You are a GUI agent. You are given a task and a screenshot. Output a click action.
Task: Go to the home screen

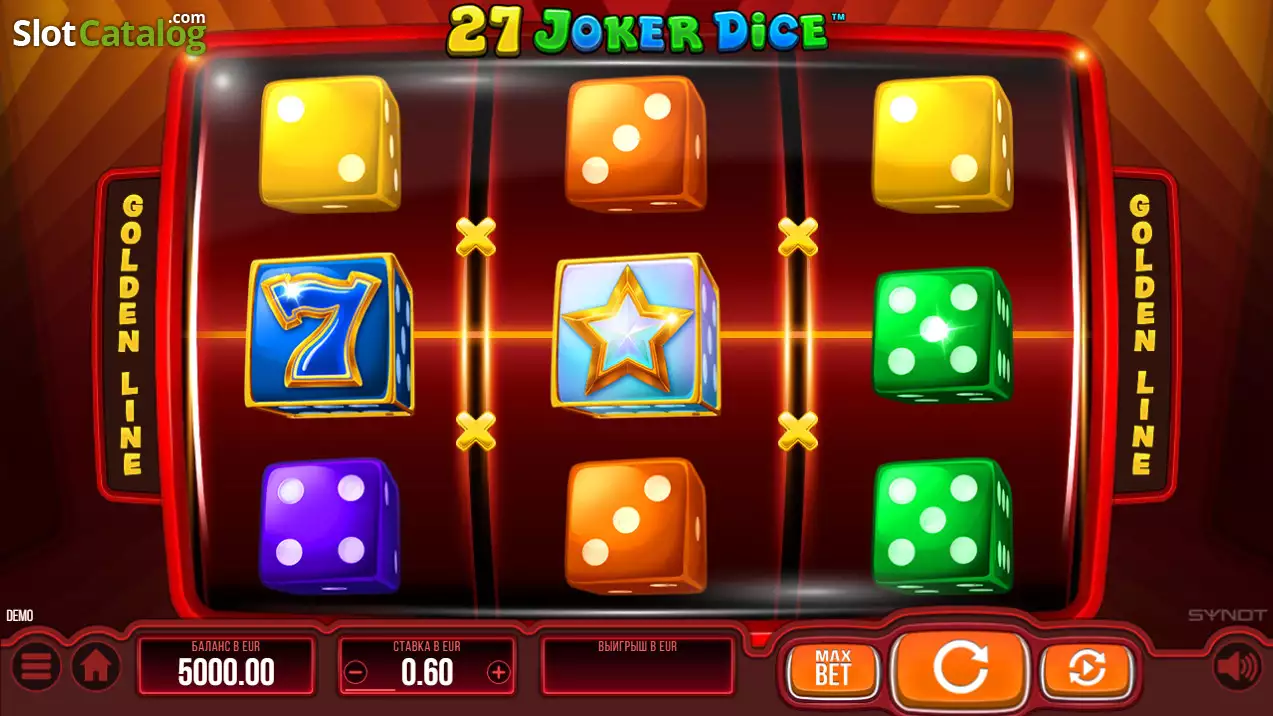pyautogui.click(x=95, y=667)
